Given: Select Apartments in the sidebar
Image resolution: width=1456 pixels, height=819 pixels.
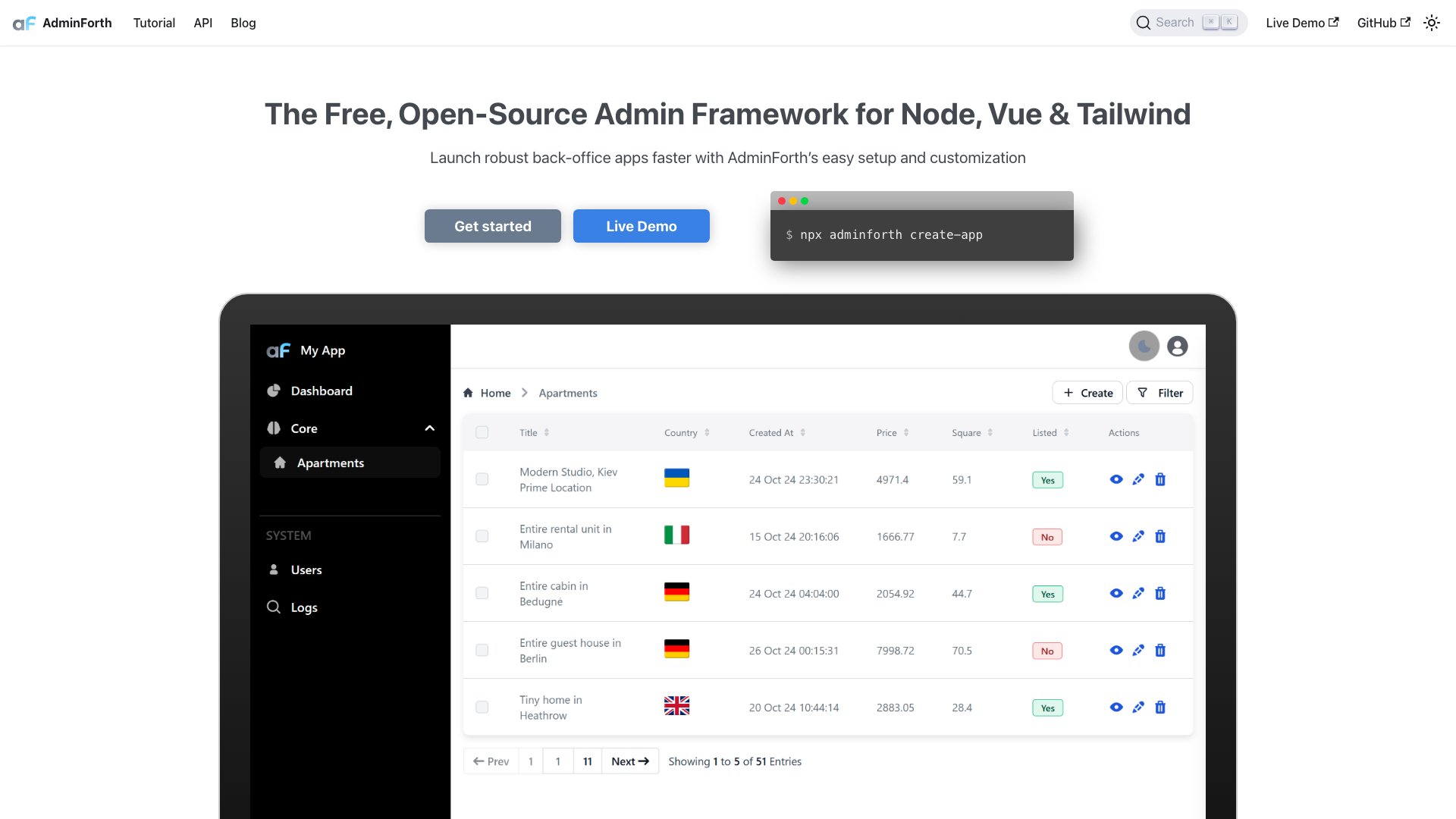Looking at the screenshot, I should click(330, 463).
